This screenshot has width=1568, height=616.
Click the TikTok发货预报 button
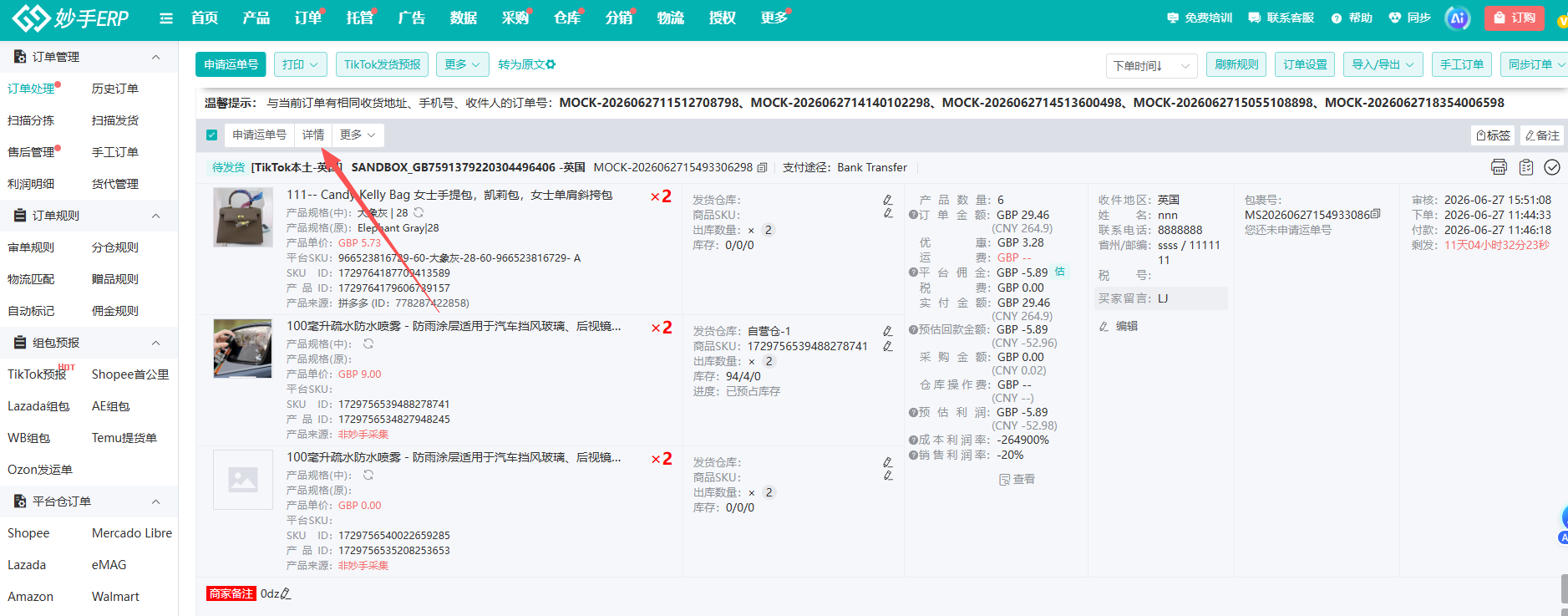pyautogui.click(x=383, y=64)
